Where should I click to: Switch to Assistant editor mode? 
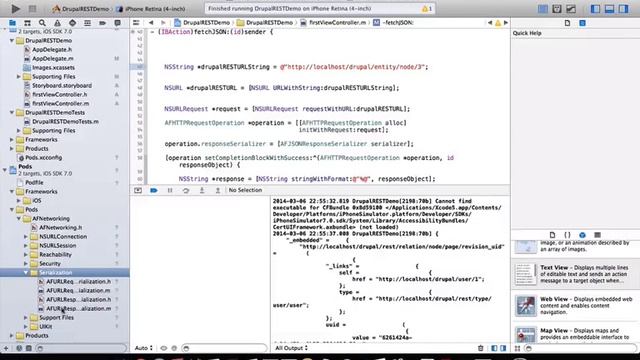[557, 9]
